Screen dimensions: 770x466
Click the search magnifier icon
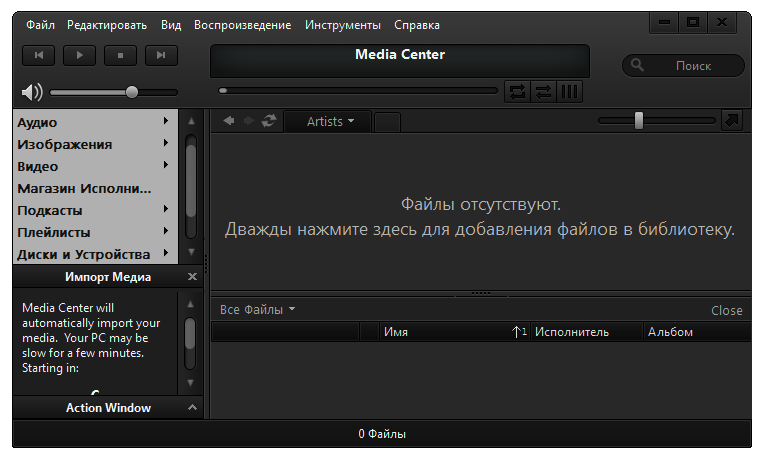pyautogui.click(x=637, y=65)
